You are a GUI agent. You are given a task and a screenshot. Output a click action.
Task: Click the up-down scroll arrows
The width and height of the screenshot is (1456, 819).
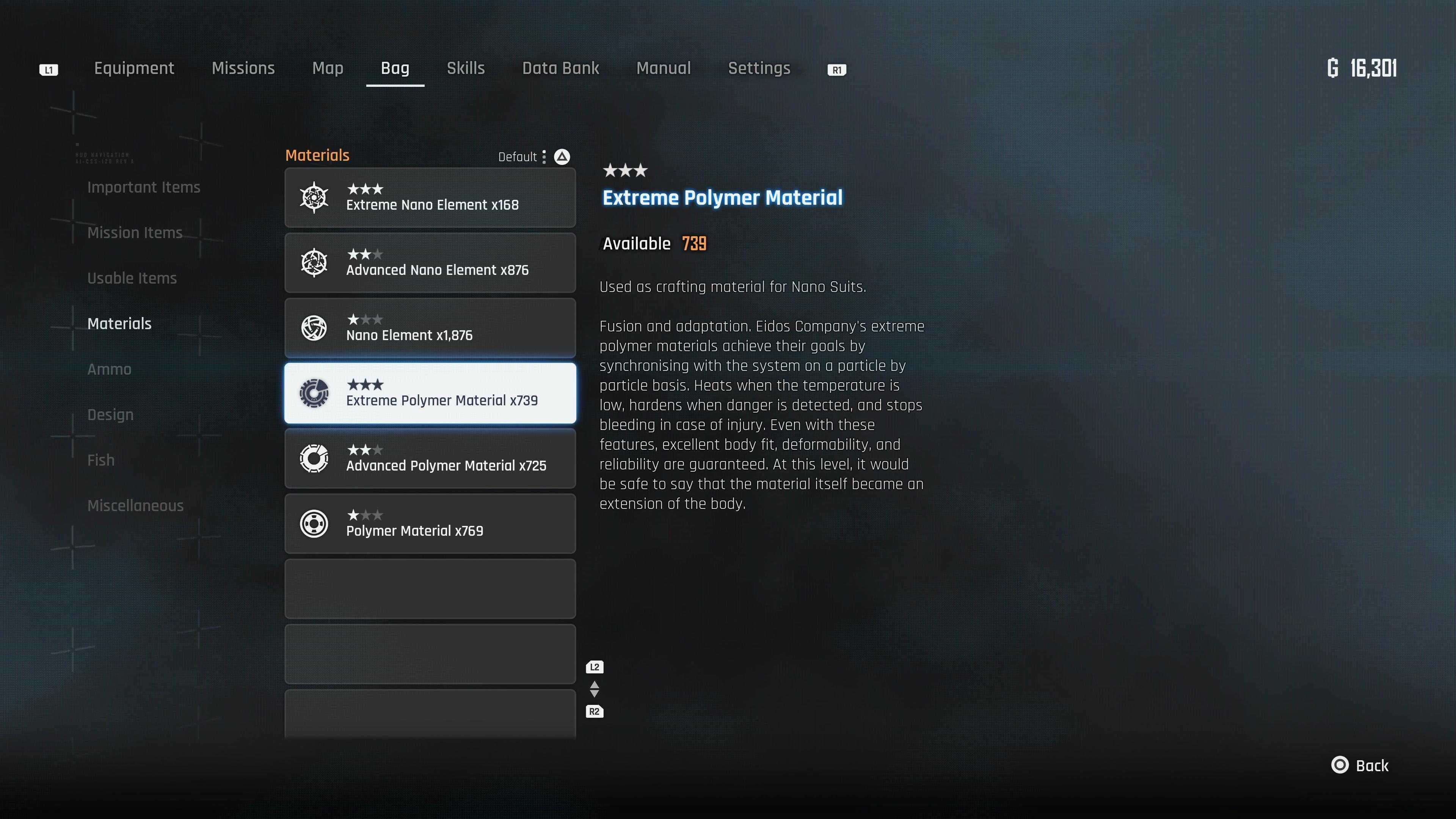[x=595, y=689]
